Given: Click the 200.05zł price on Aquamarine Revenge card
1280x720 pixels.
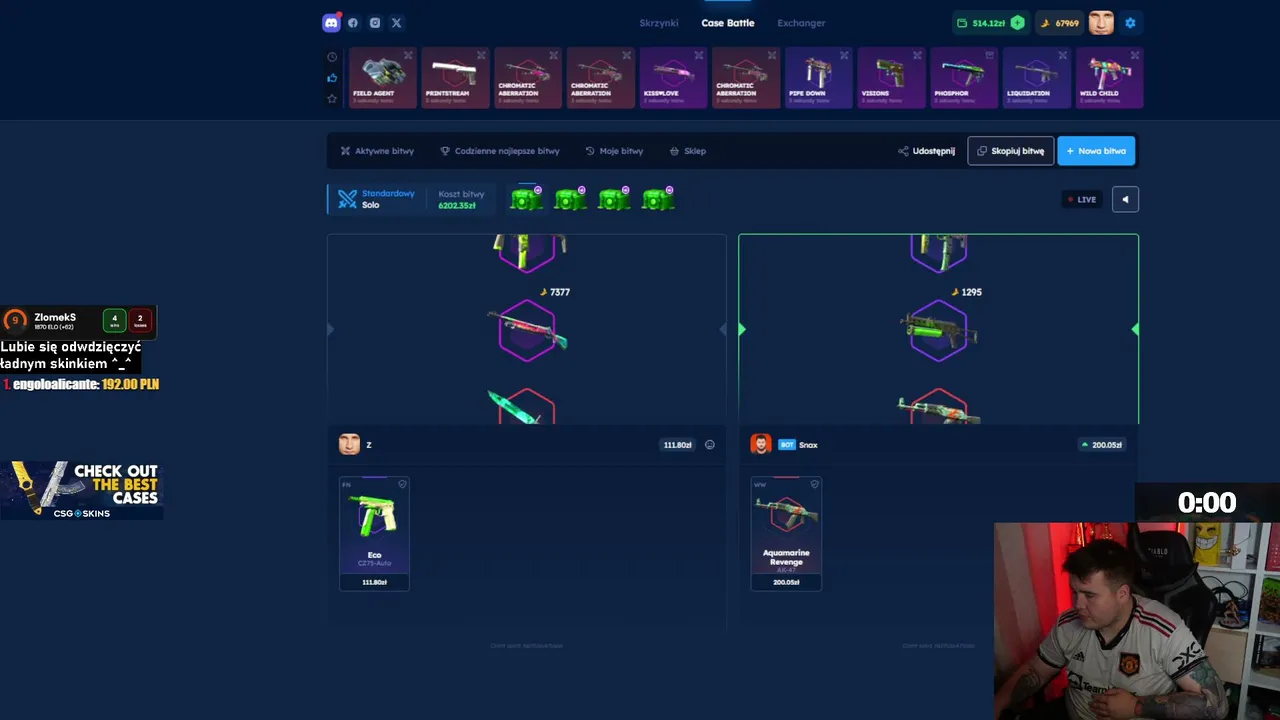Looking at the screenshot, I should [786, 582].
